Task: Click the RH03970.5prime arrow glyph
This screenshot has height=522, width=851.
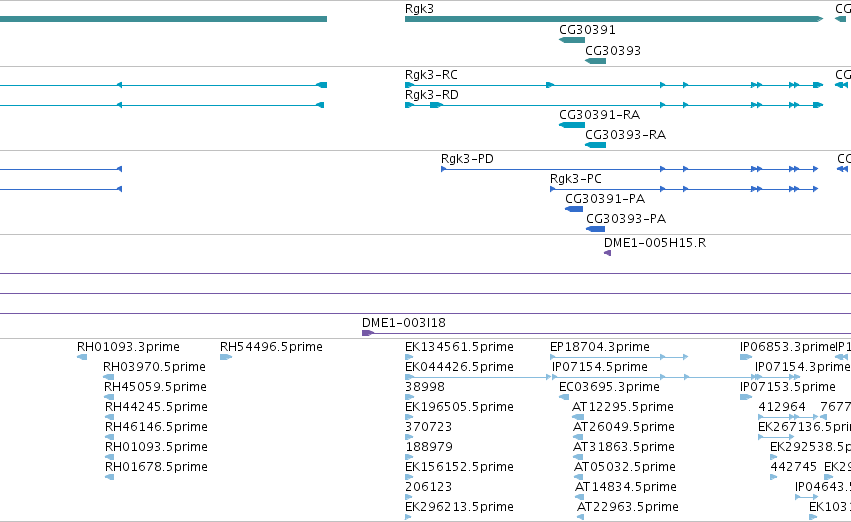Action: (x=109, y=377)
